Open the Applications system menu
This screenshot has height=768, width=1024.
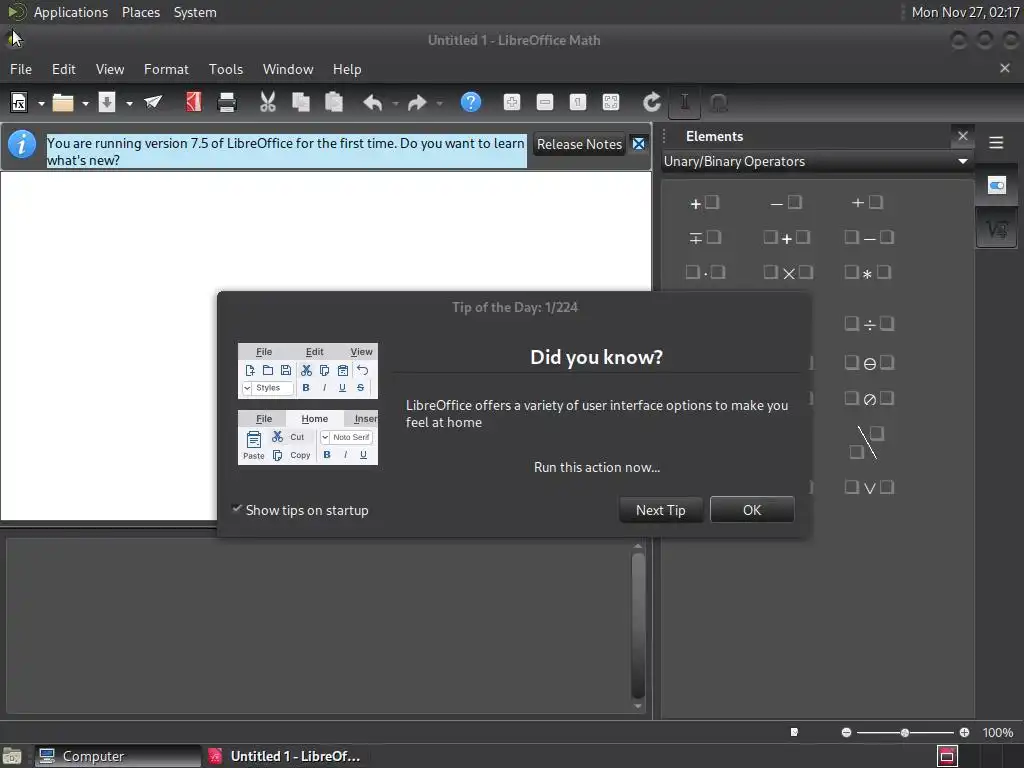(71, 12)
